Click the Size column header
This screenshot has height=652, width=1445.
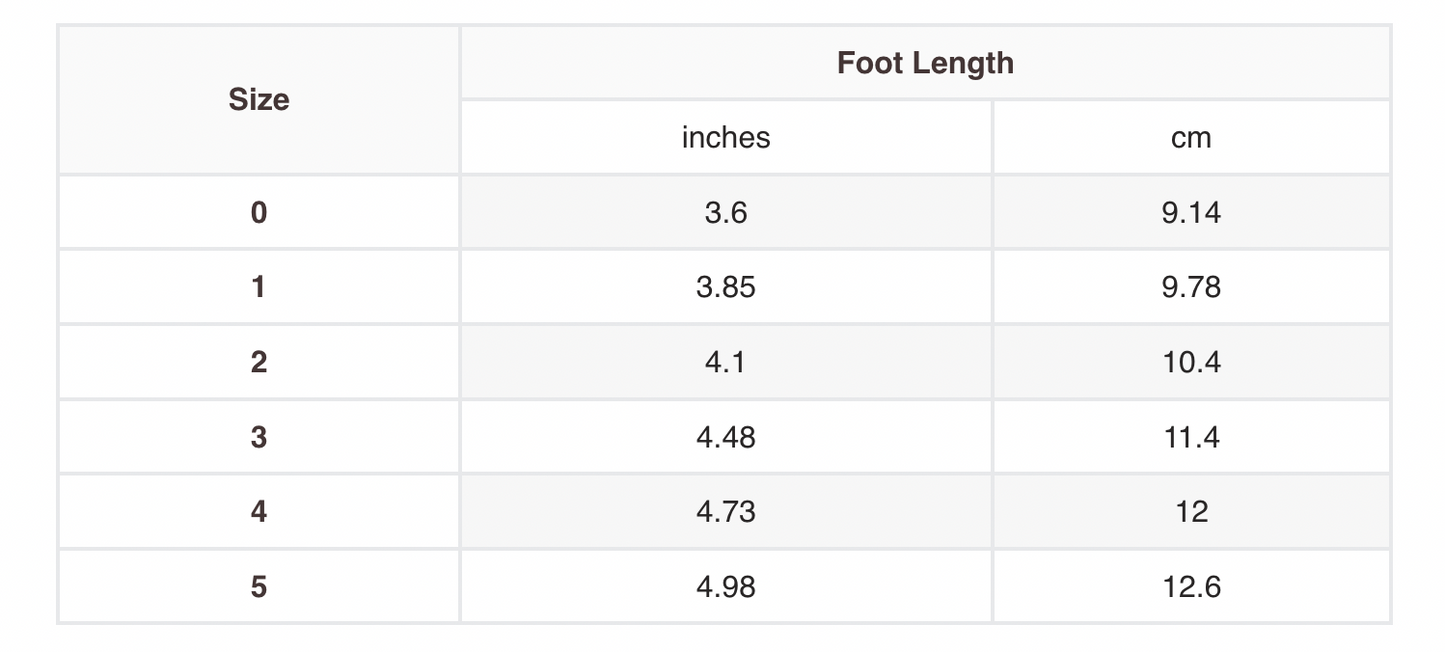pyautogui.click(x=259, y=100)
